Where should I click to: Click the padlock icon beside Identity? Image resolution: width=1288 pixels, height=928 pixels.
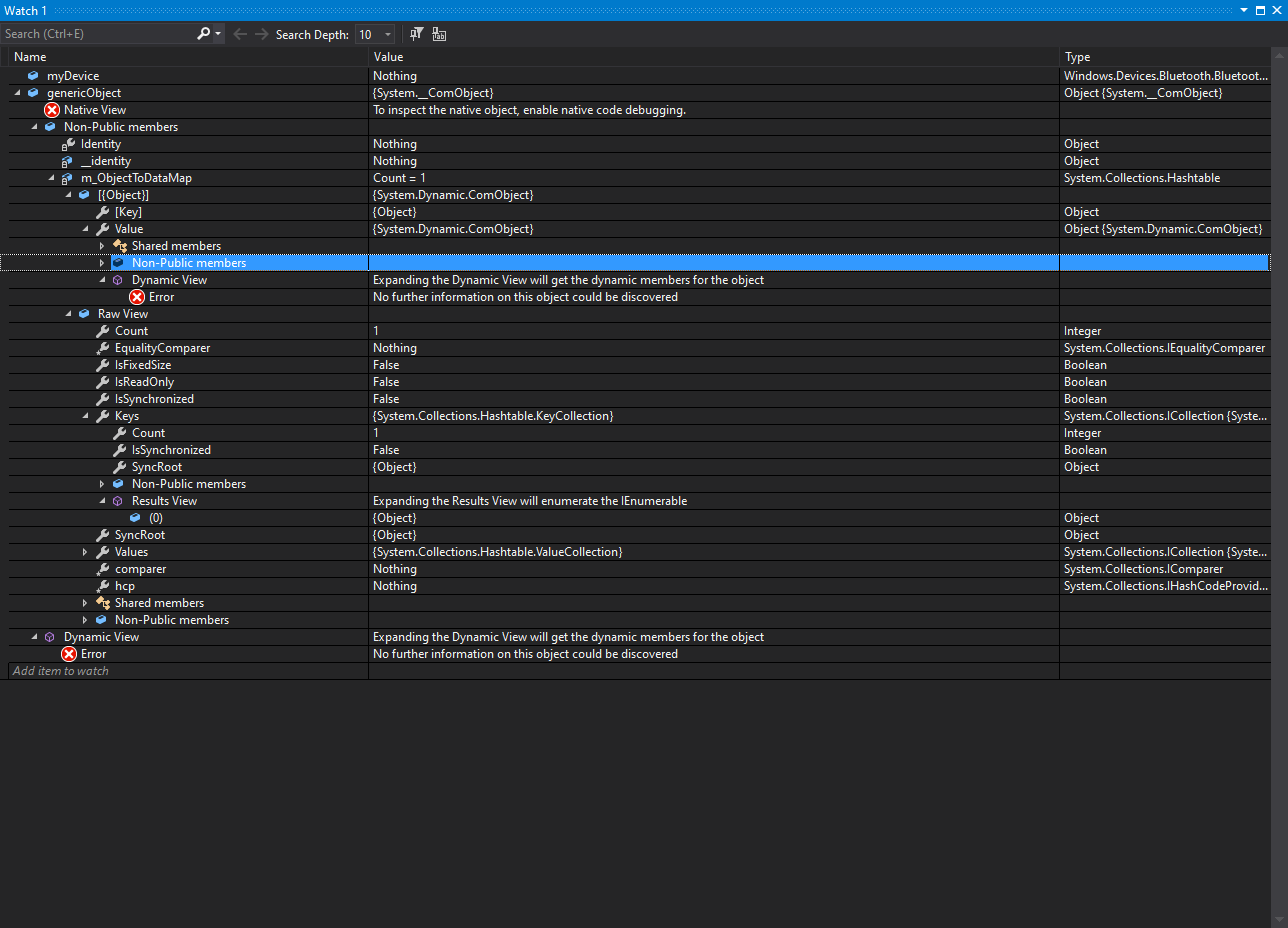(68, 144)
